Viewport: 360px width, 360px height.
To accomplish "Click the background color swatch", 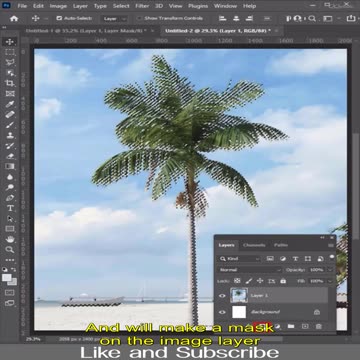I will [13, 282].
